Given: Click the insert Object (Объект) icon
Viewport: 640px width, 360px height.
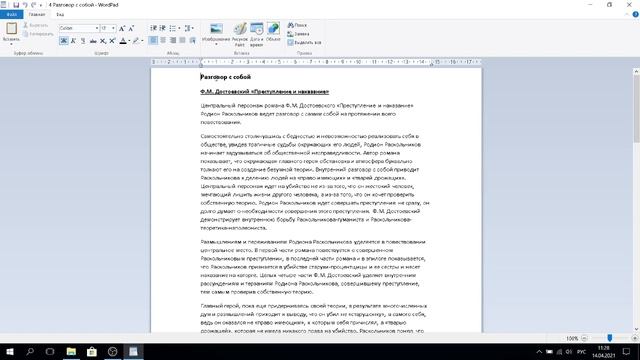Looking at the screenshot, I should [x=273, y=29].
